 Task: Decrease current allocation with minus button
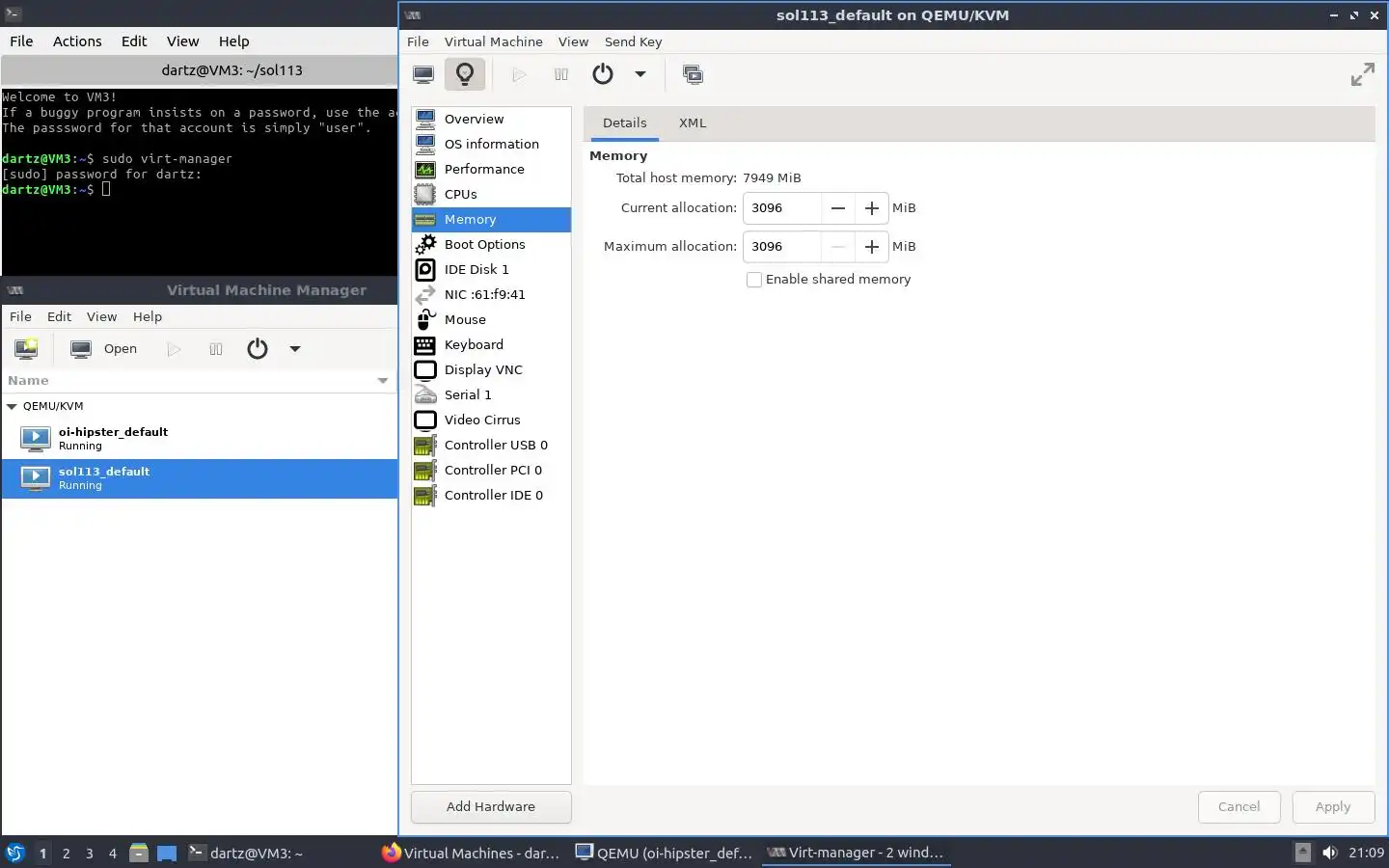(x=838, y=208)
